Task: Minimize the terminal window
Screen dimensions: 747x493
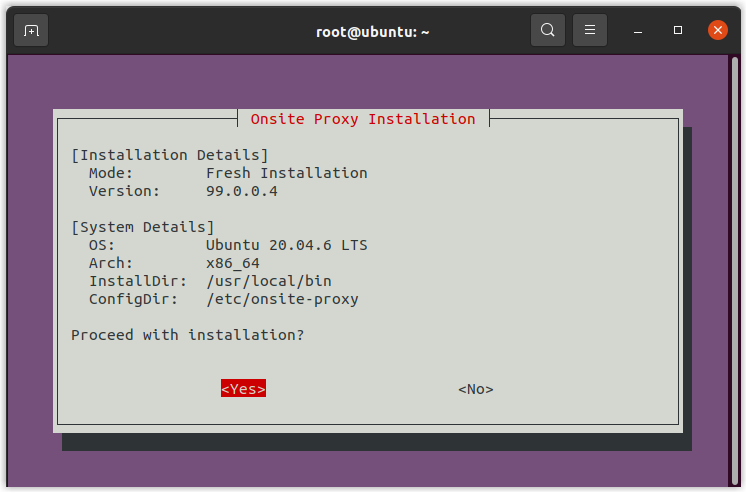Action: (638, 31)
